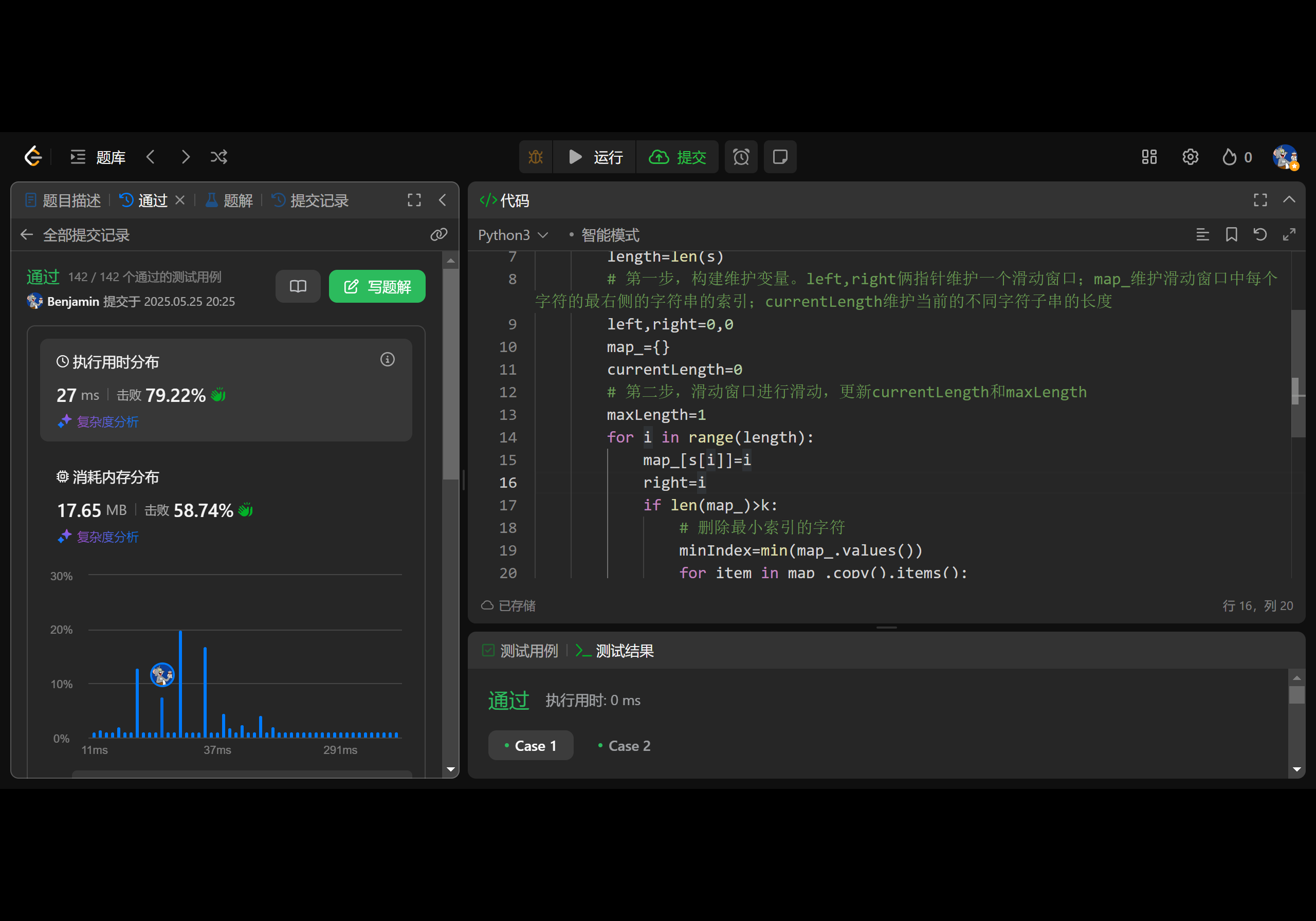1316x921 pixels.
Task: Collapse the left panel with the chevron arrow
Action: tap(443, 200)
